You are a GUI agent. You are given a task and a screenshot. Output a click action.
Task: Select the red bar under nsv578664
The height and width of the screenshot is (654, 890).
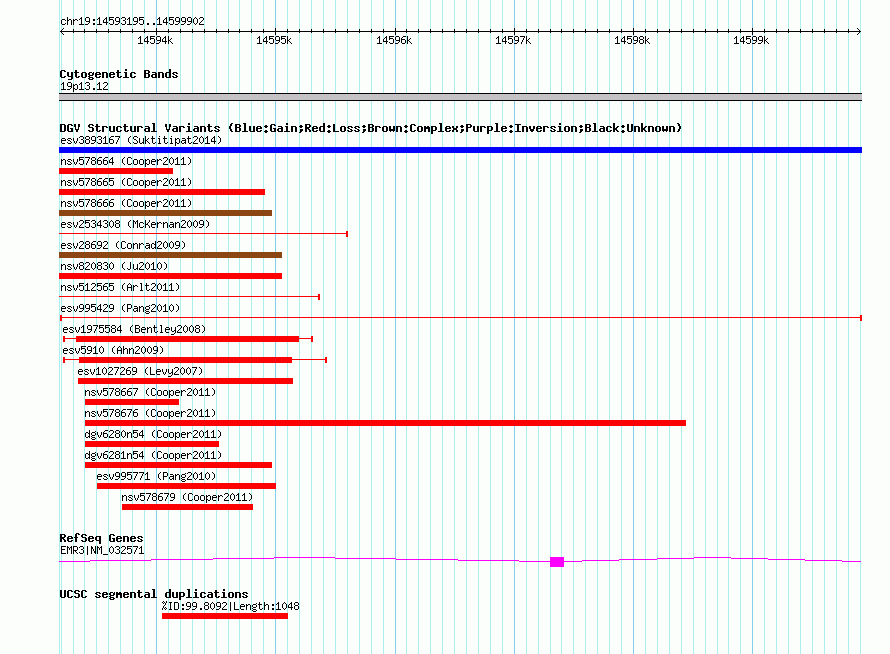tap(116, 171)
